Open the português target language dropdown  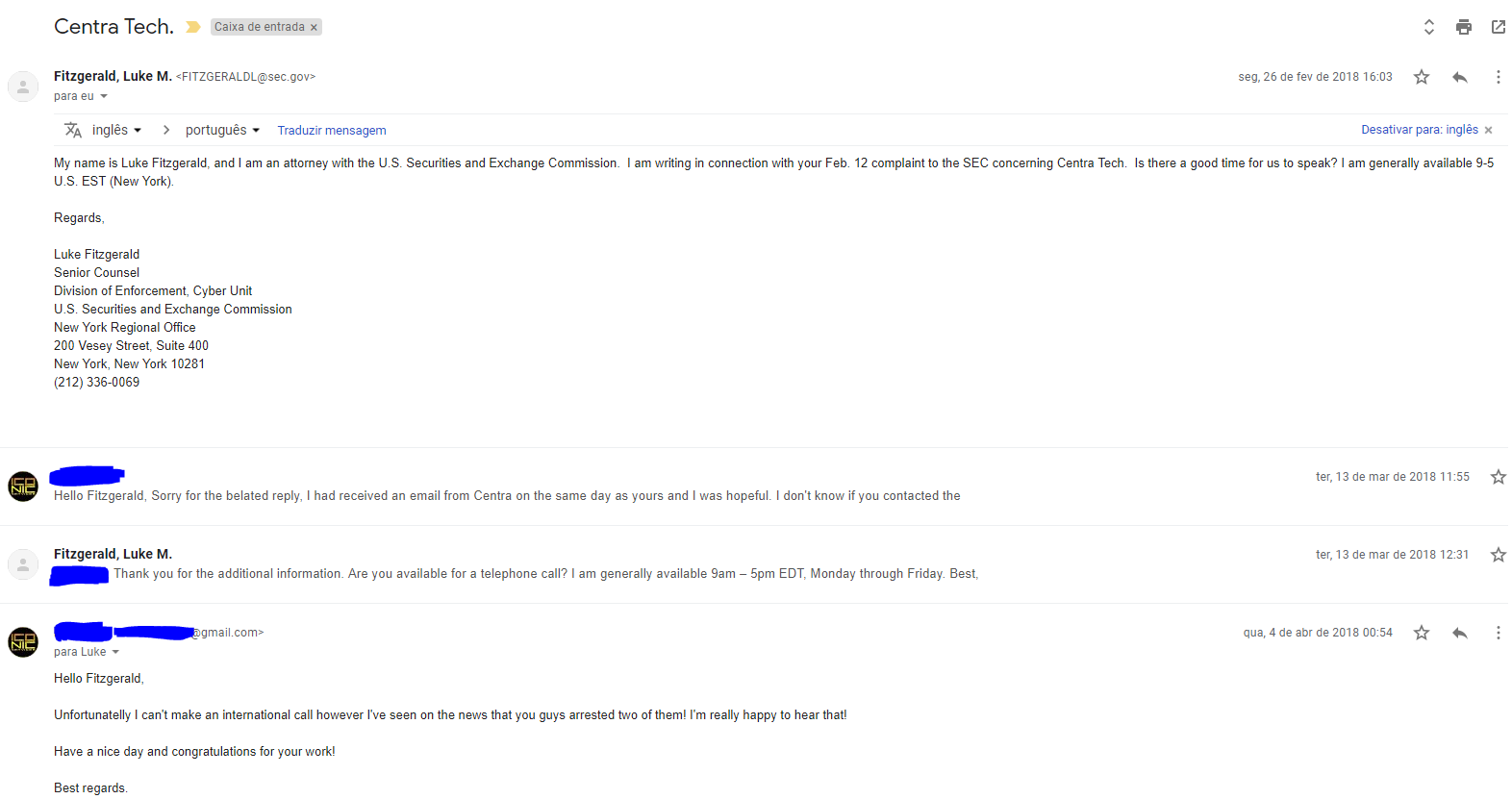[222, 130]
